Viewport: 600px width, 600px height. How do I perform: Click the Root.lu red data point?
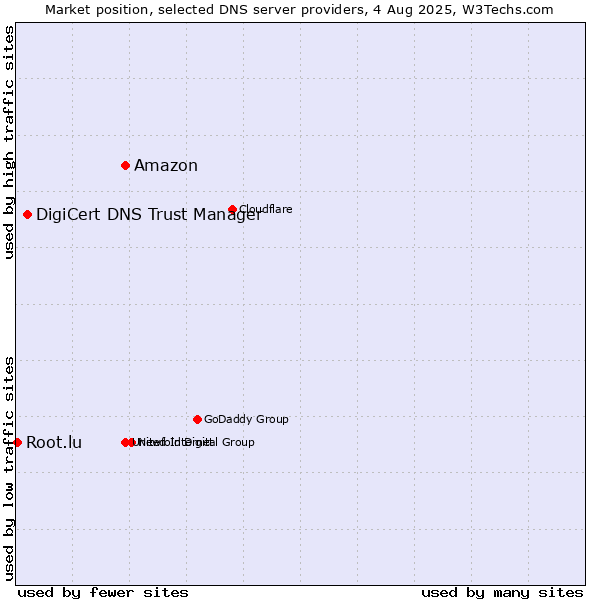pyautogui.click(x=17, y=443)
